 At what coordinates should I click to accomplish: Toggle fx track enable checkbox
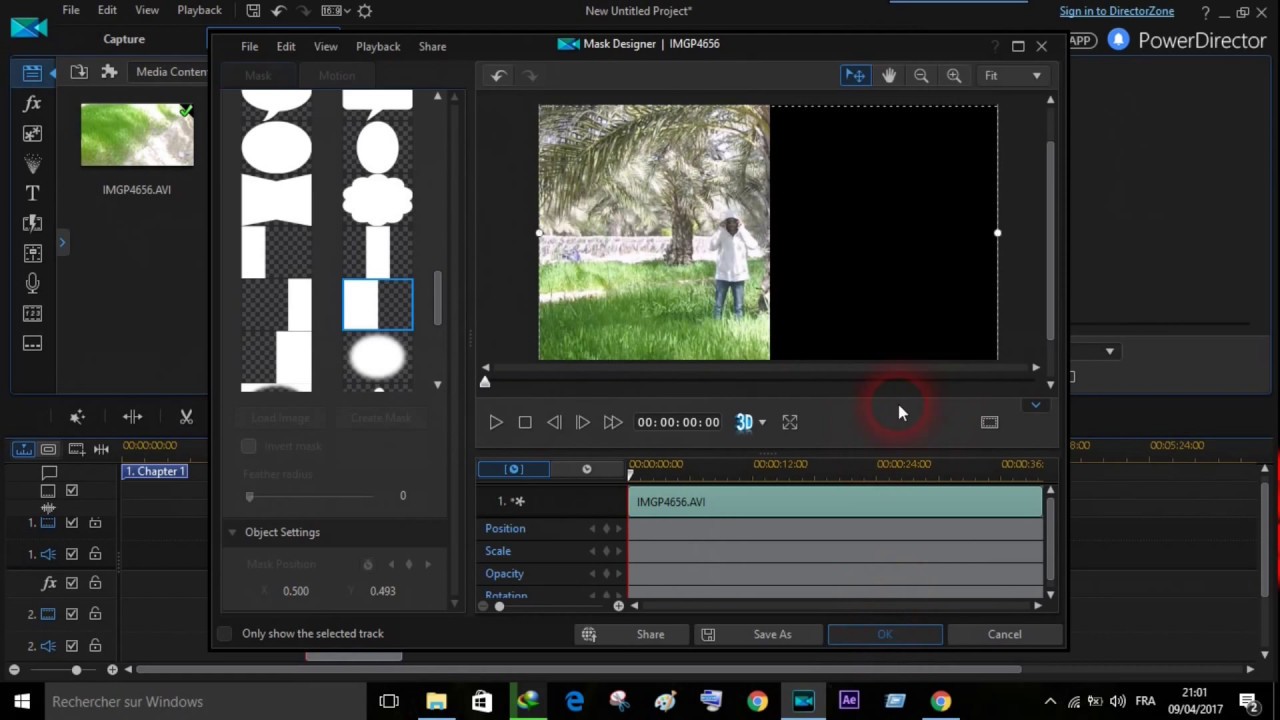[72, 583]
